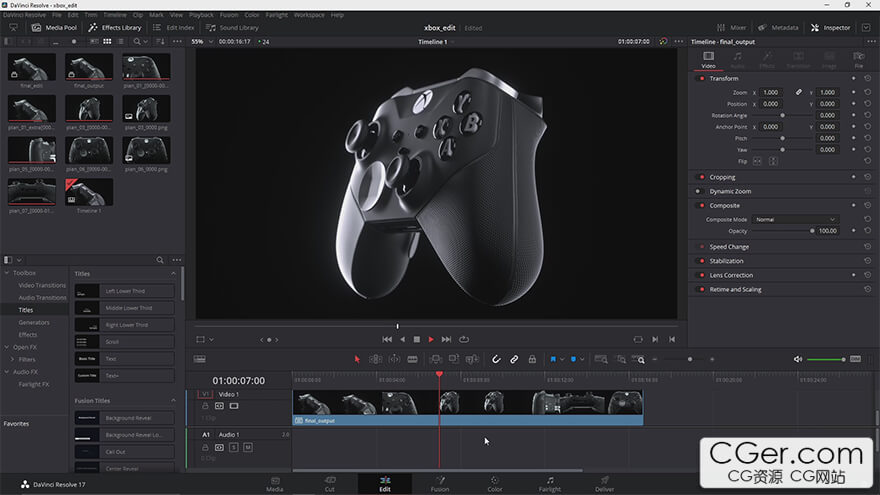Viewport: 880px width, 495px height.
Task: Click the Zoom X value field
Action: (772, 92)
